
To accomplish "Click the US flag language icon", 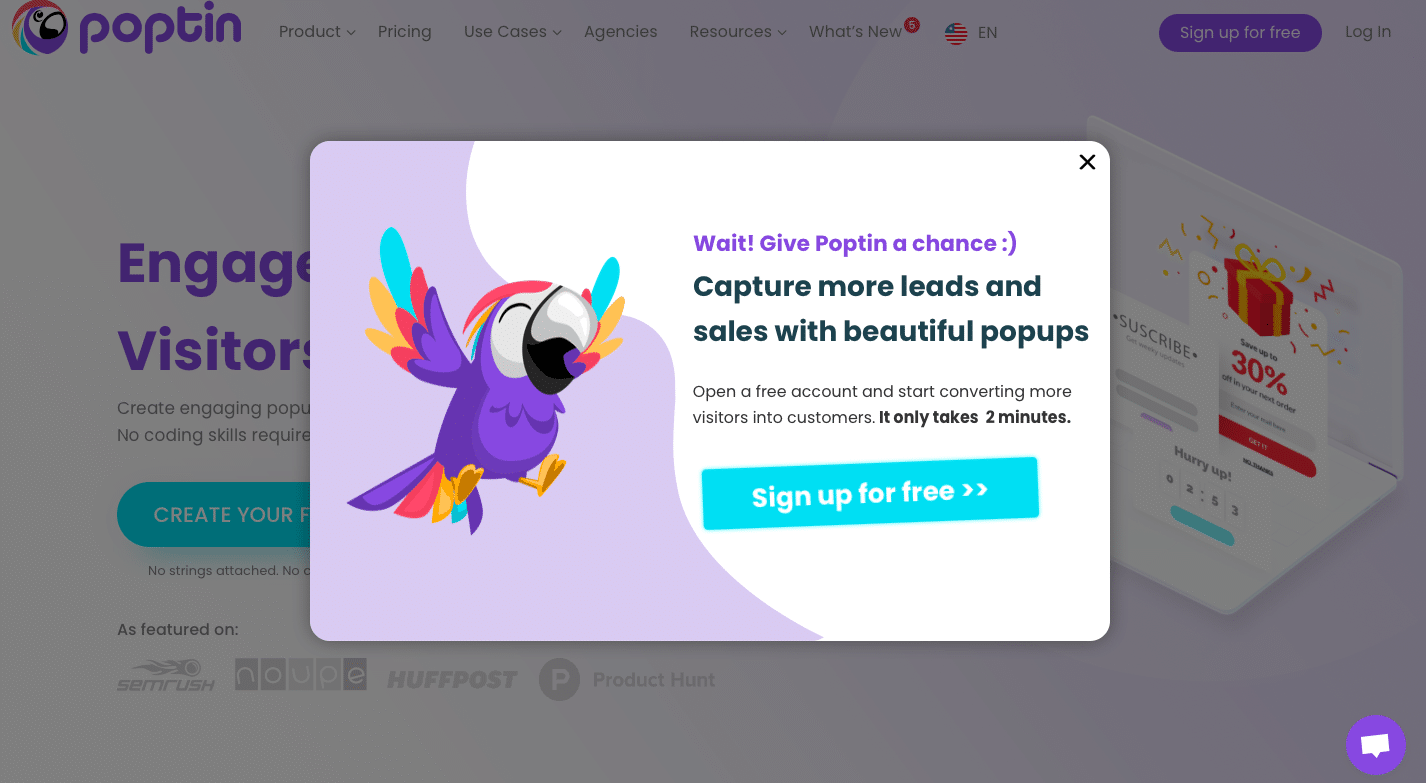I will (x=956, y=33).
